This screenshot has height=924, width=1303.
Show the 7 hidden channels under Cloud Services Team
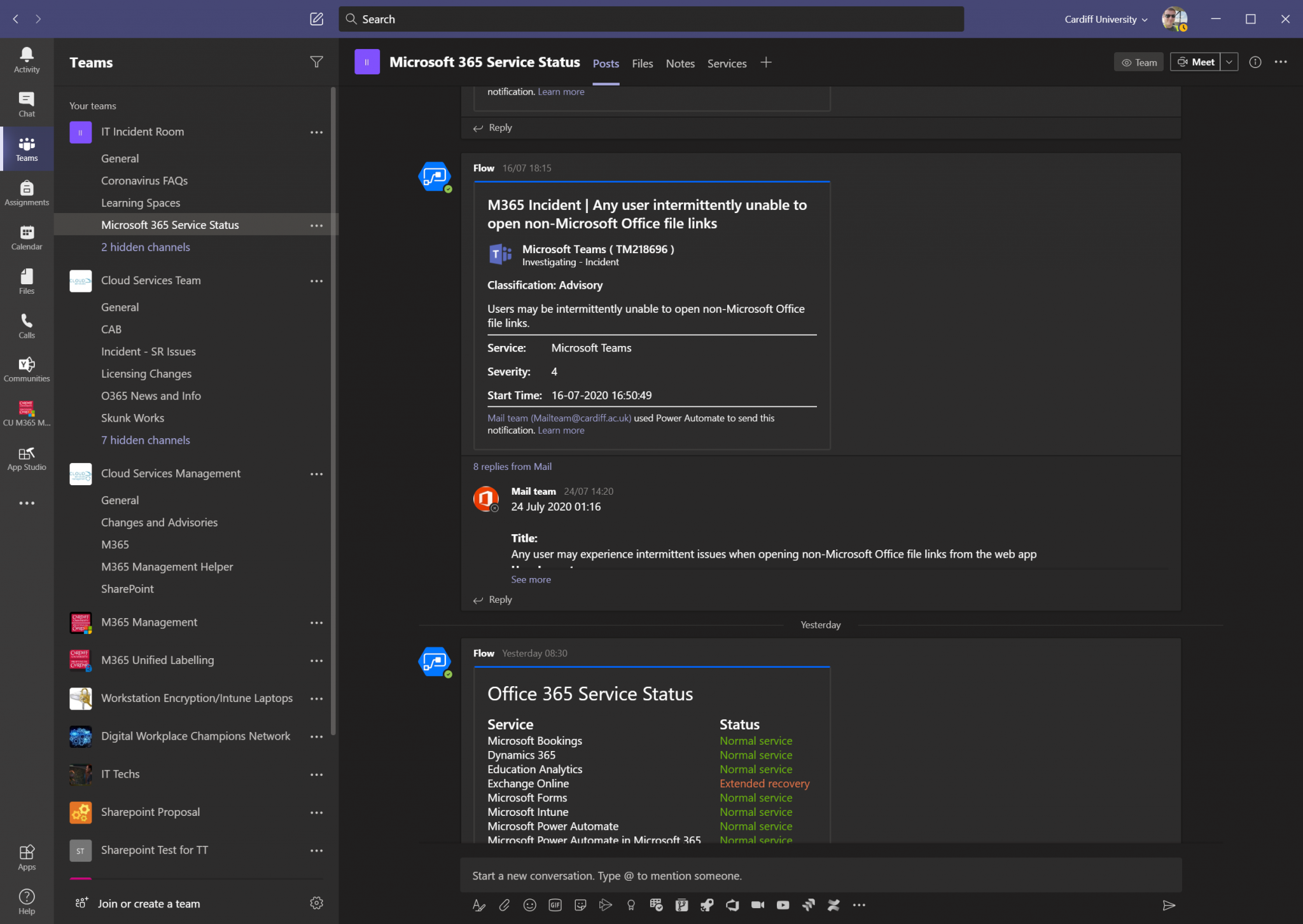146,439
